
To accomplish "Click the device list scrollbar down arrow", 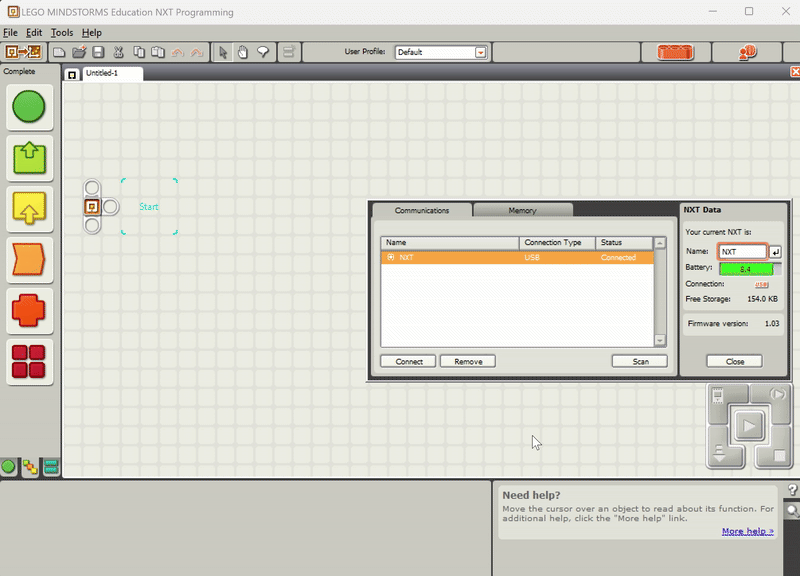I will pyautogui.click(x=660, y=340).
